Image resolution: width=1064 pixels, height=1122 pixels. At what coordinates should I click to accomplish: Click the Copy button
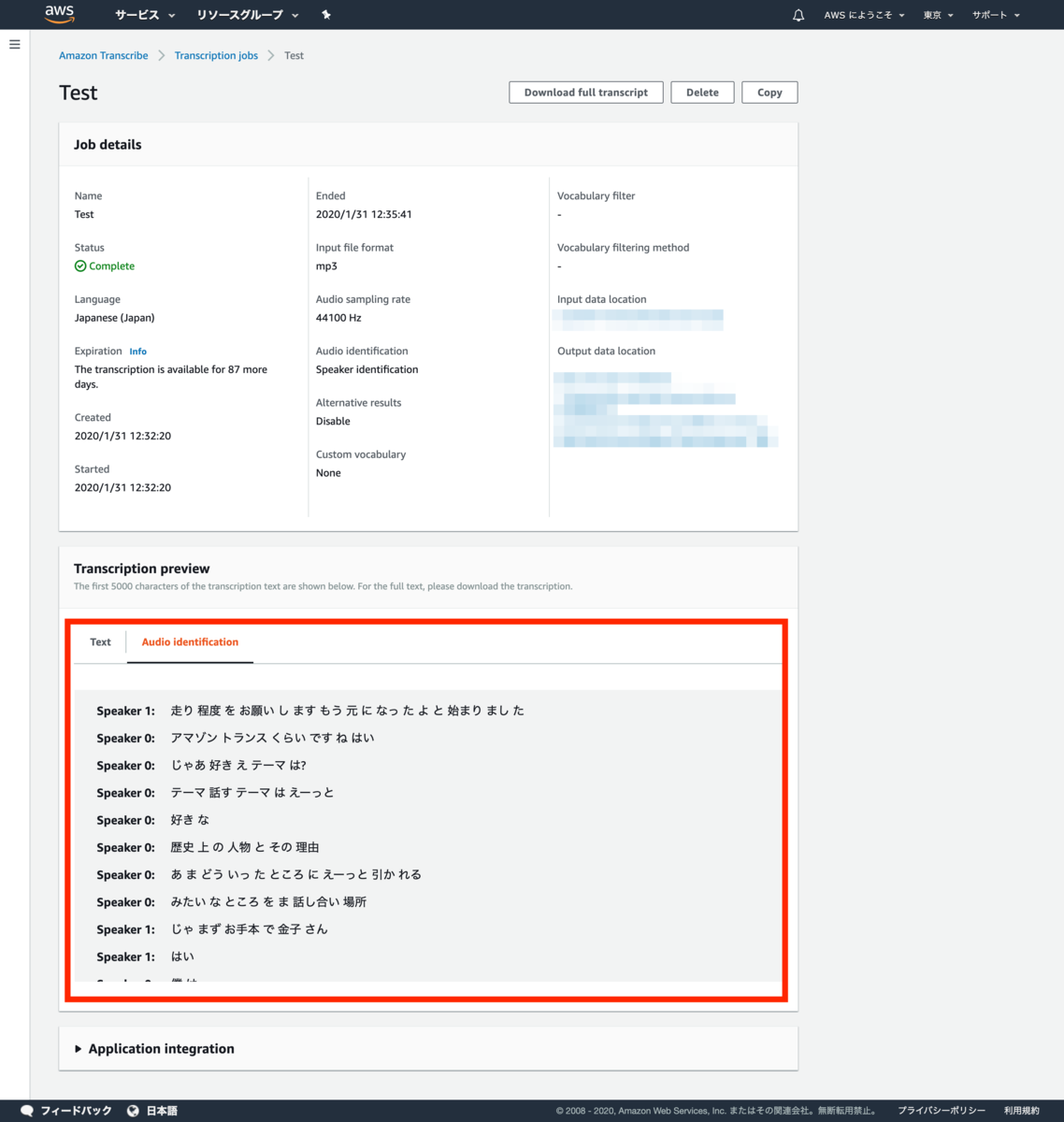click(769, 93)
